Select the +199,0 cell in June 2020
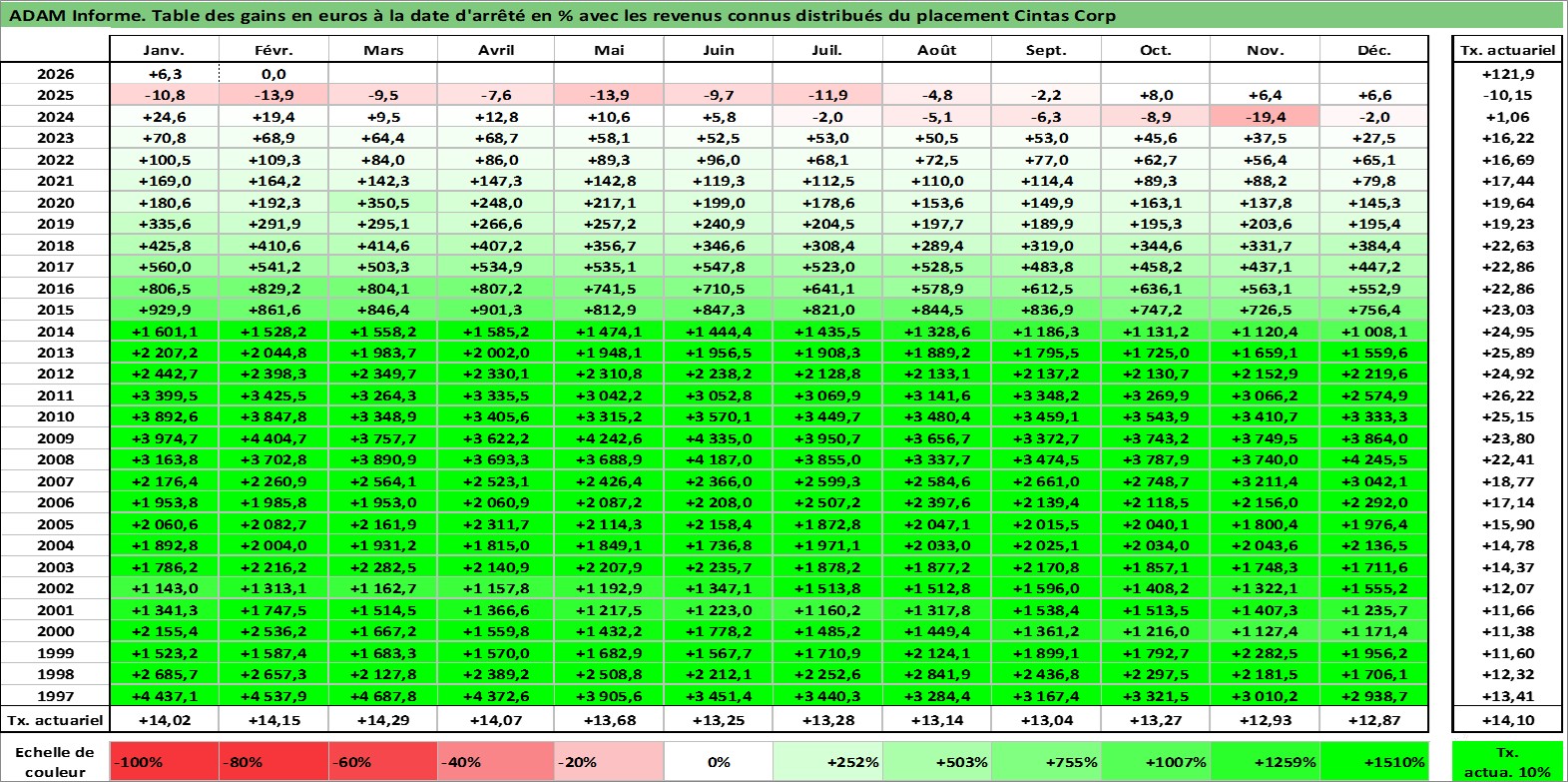The image size is (1568, 782). [719, 203]
